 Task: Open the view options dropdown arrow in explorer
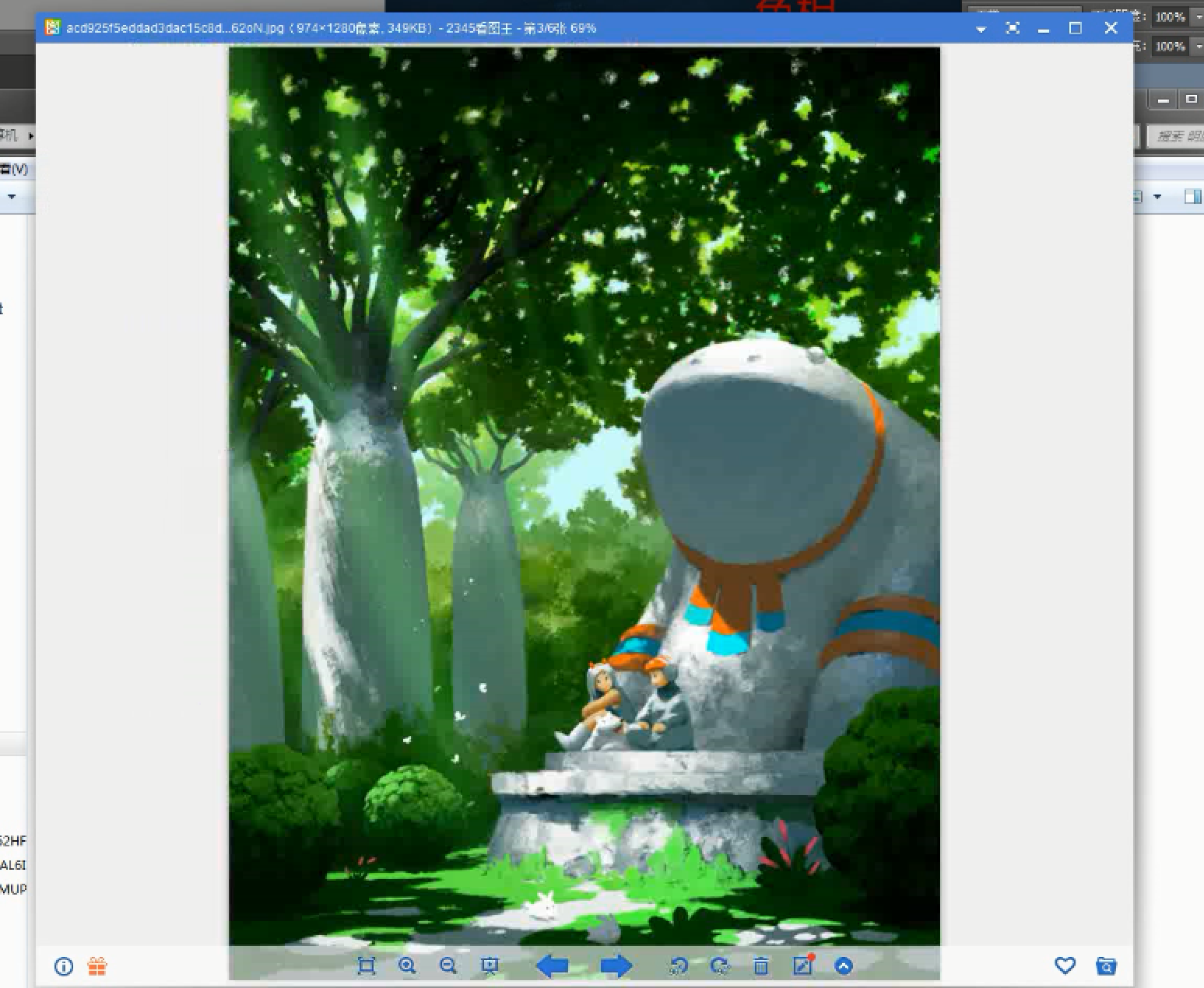pos(1157,197)
